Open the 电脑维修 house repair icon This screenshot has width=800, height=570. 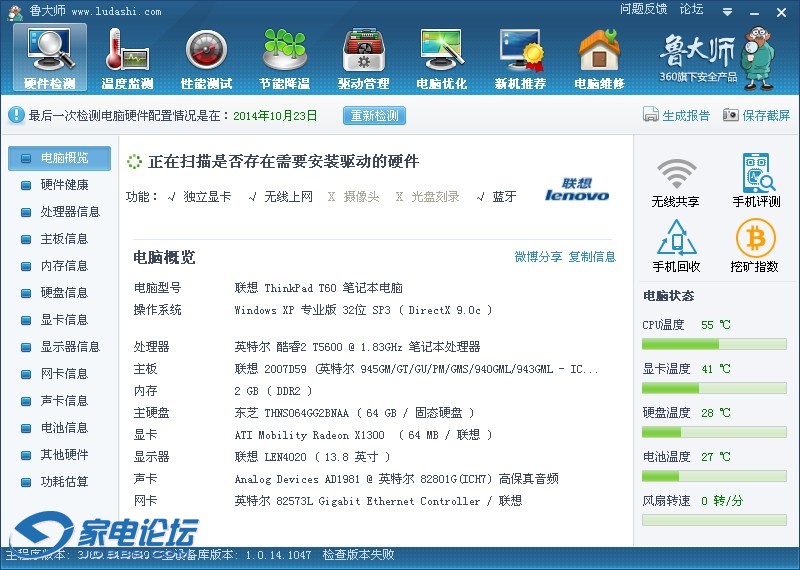click(599, 57)
